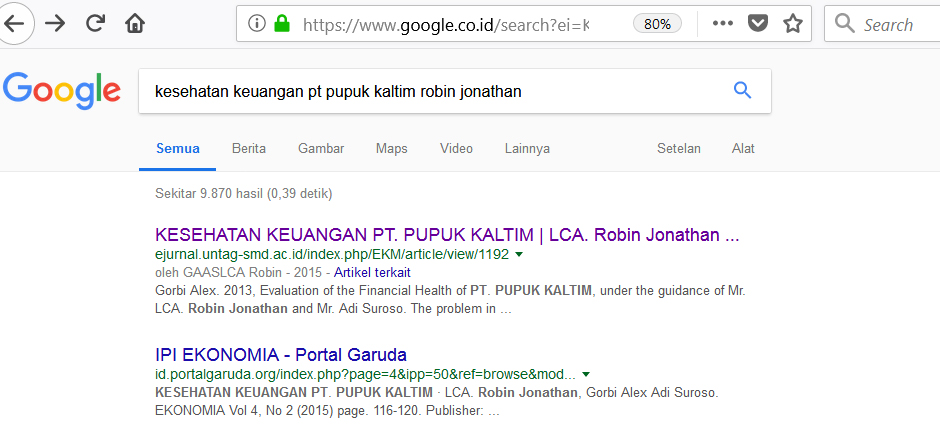This screenshot has width=940, height=443.
Task: Switch to the Berita tab
Action: [248, 149]
